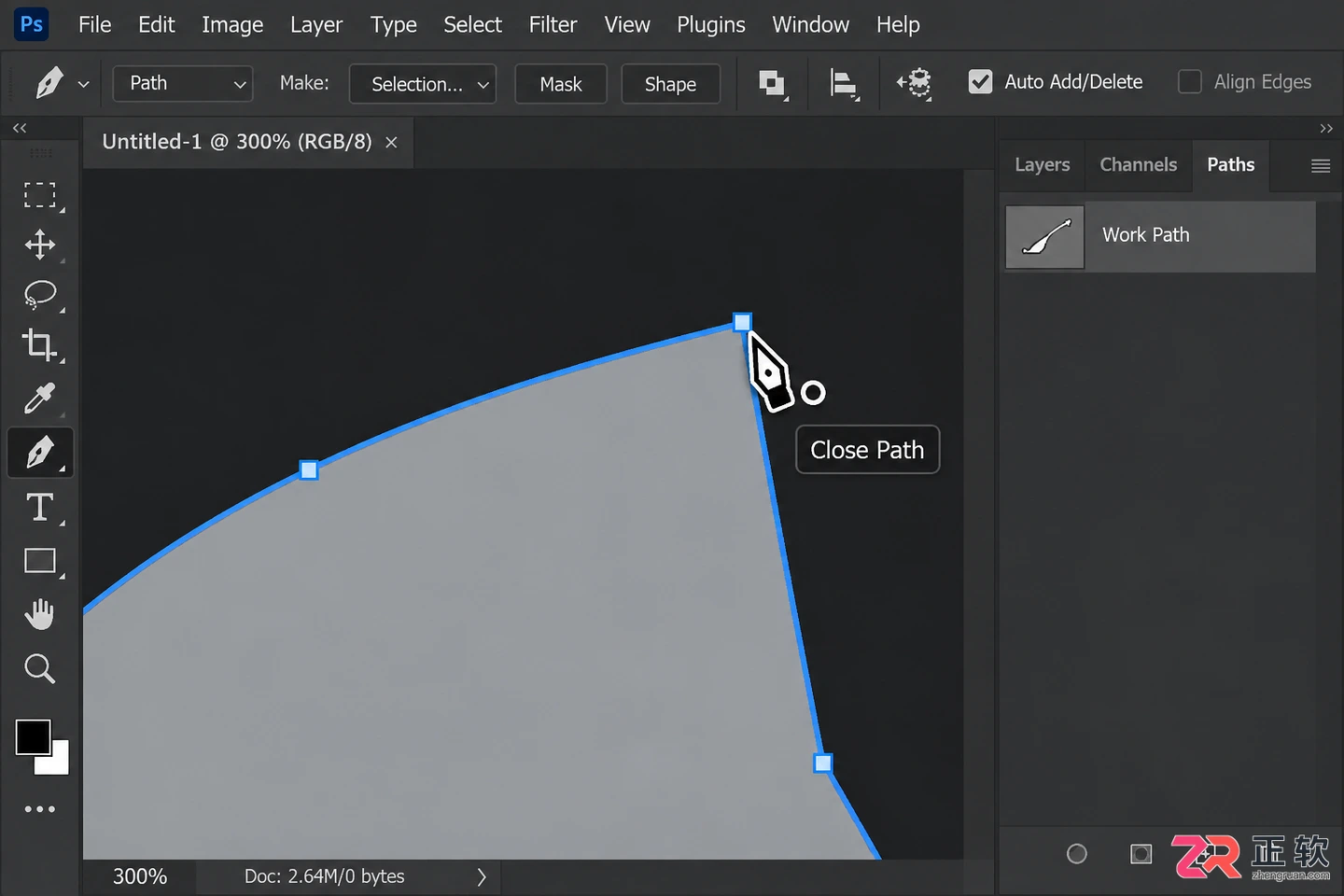This screenshot has width=1344, height=896.
Task: Select the Crop tool
Action: click(x=39, y=345)
